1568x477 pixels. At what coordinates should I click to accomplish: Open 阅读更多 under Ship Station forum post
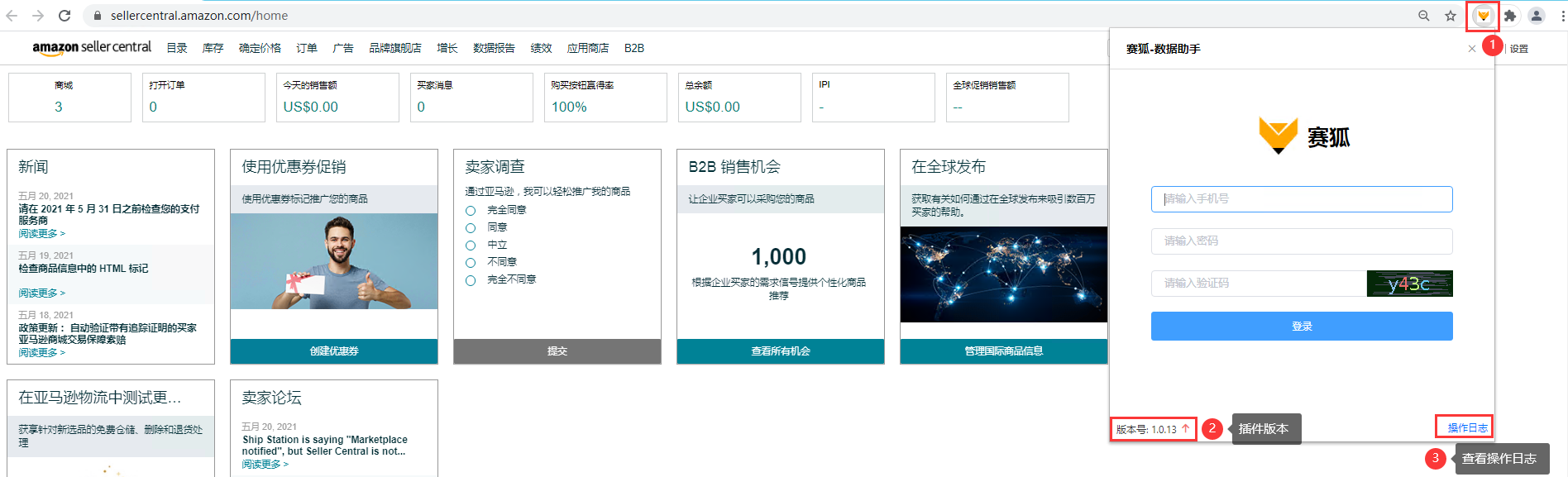pos(265,465)
